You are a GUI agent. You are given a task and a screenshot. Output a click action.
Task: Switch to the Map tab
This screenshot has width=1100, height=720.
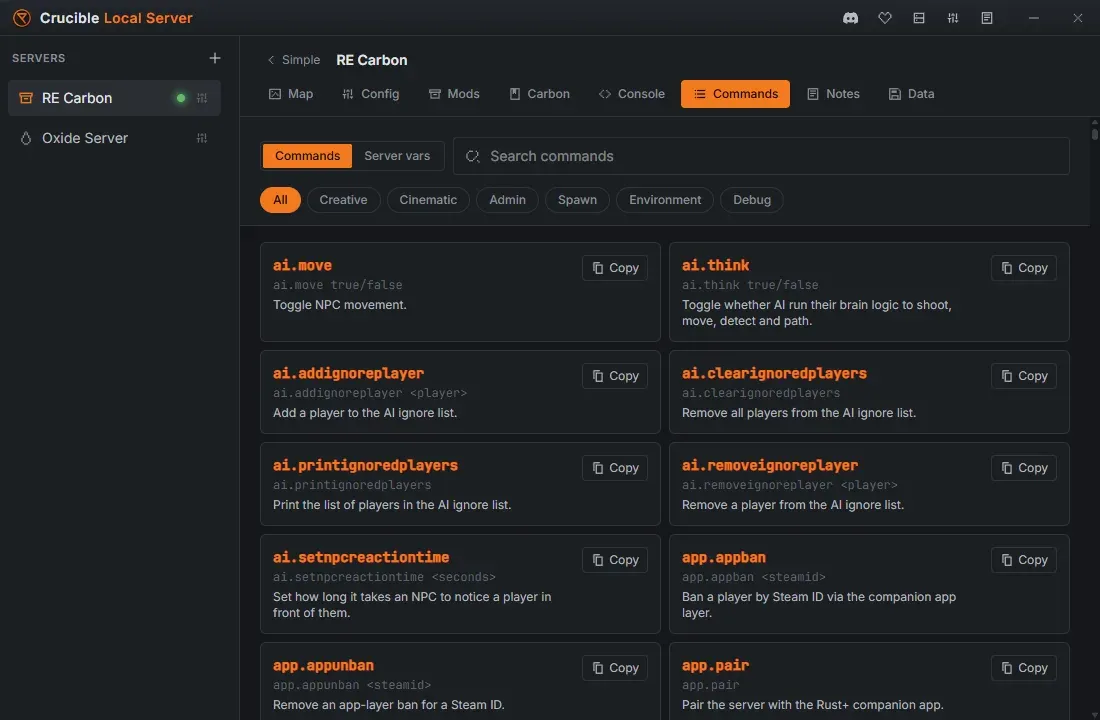point(291,94)
